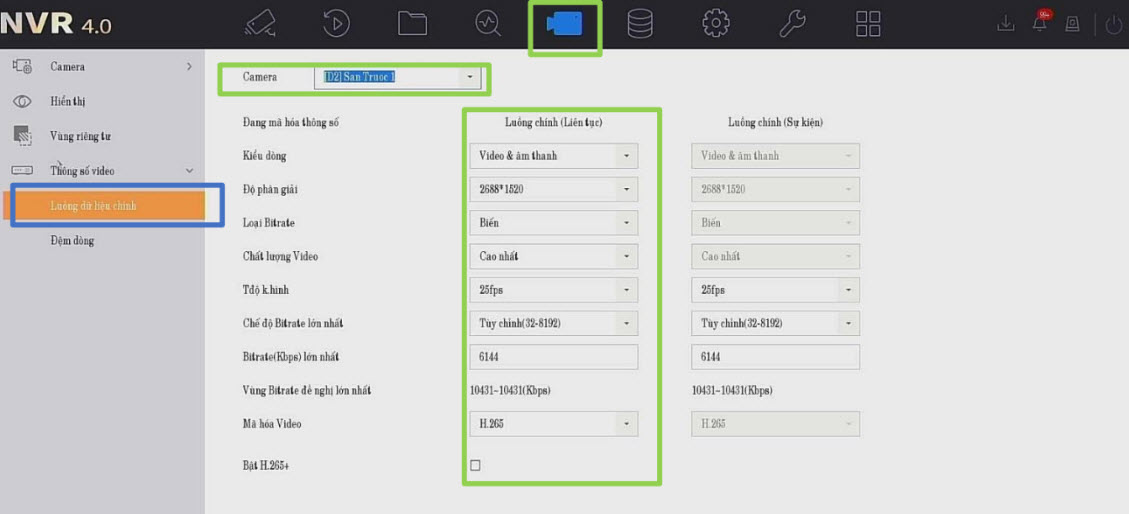This screenshot has width=1129, height=514.
Task: Open the playback icon in top bar
Action: click(336, 23)
